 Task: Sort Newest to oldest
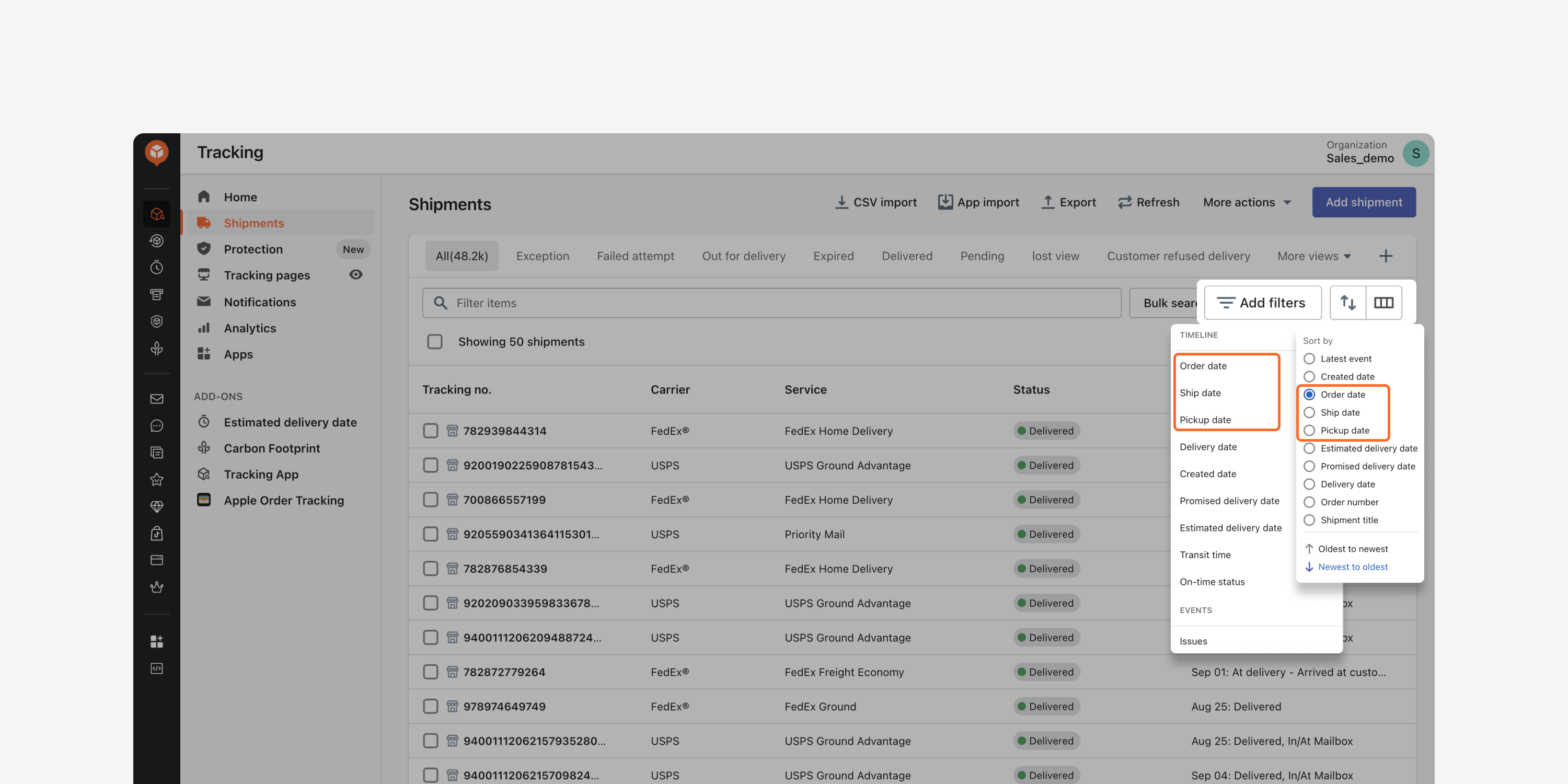[1346, 567]
